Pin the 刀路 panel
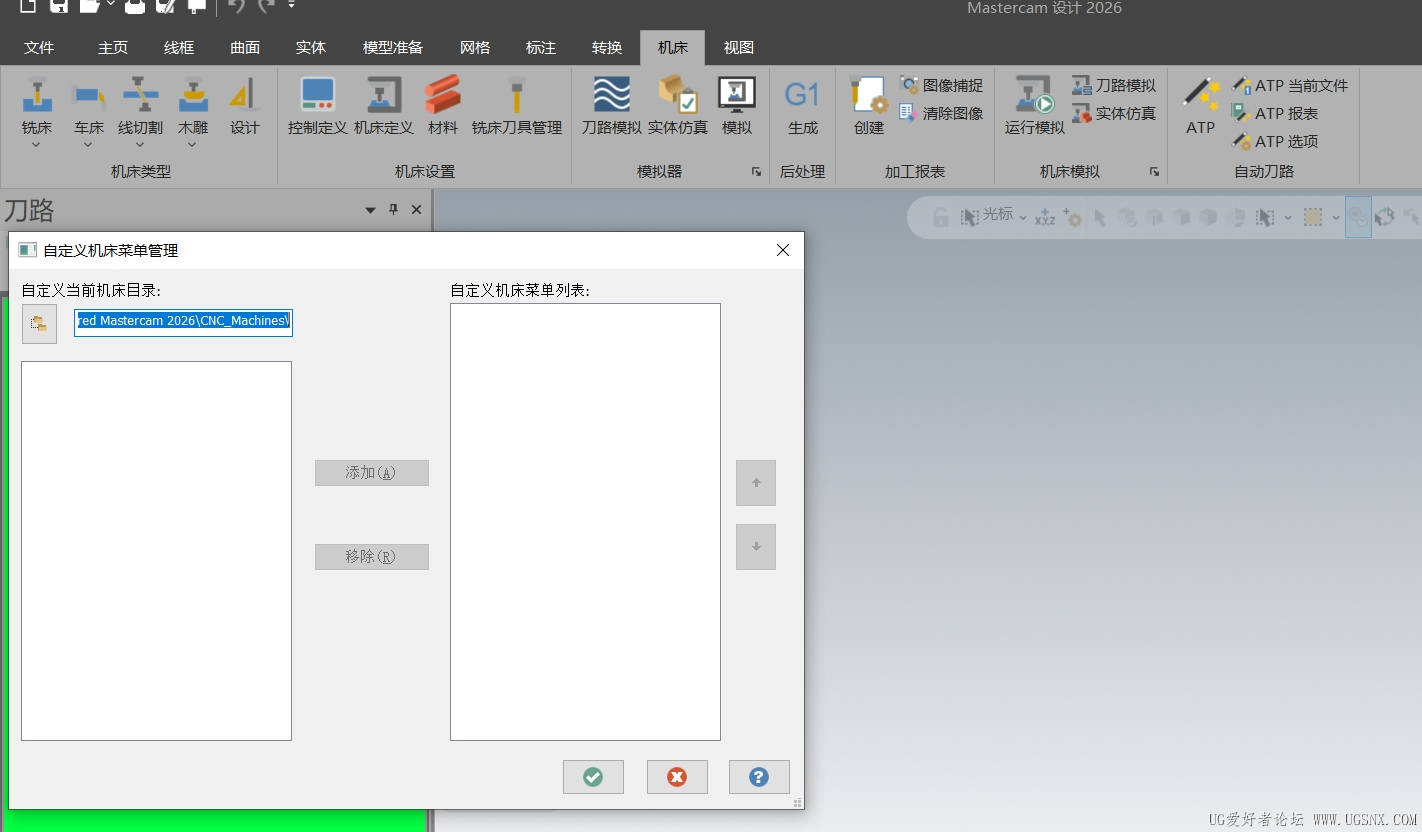The height and width of the screenshot is (832, 1422). (x=394, y=210)
